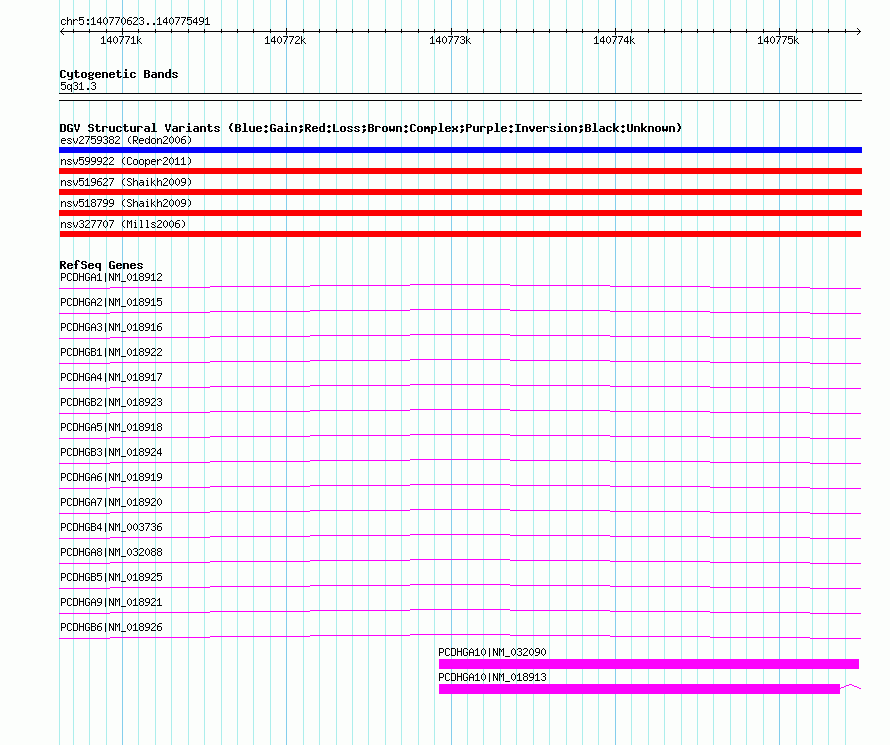Screen dimensions: 890x745
Task: Select the red nsv327707 loss bar
Action: pos(460,234)
